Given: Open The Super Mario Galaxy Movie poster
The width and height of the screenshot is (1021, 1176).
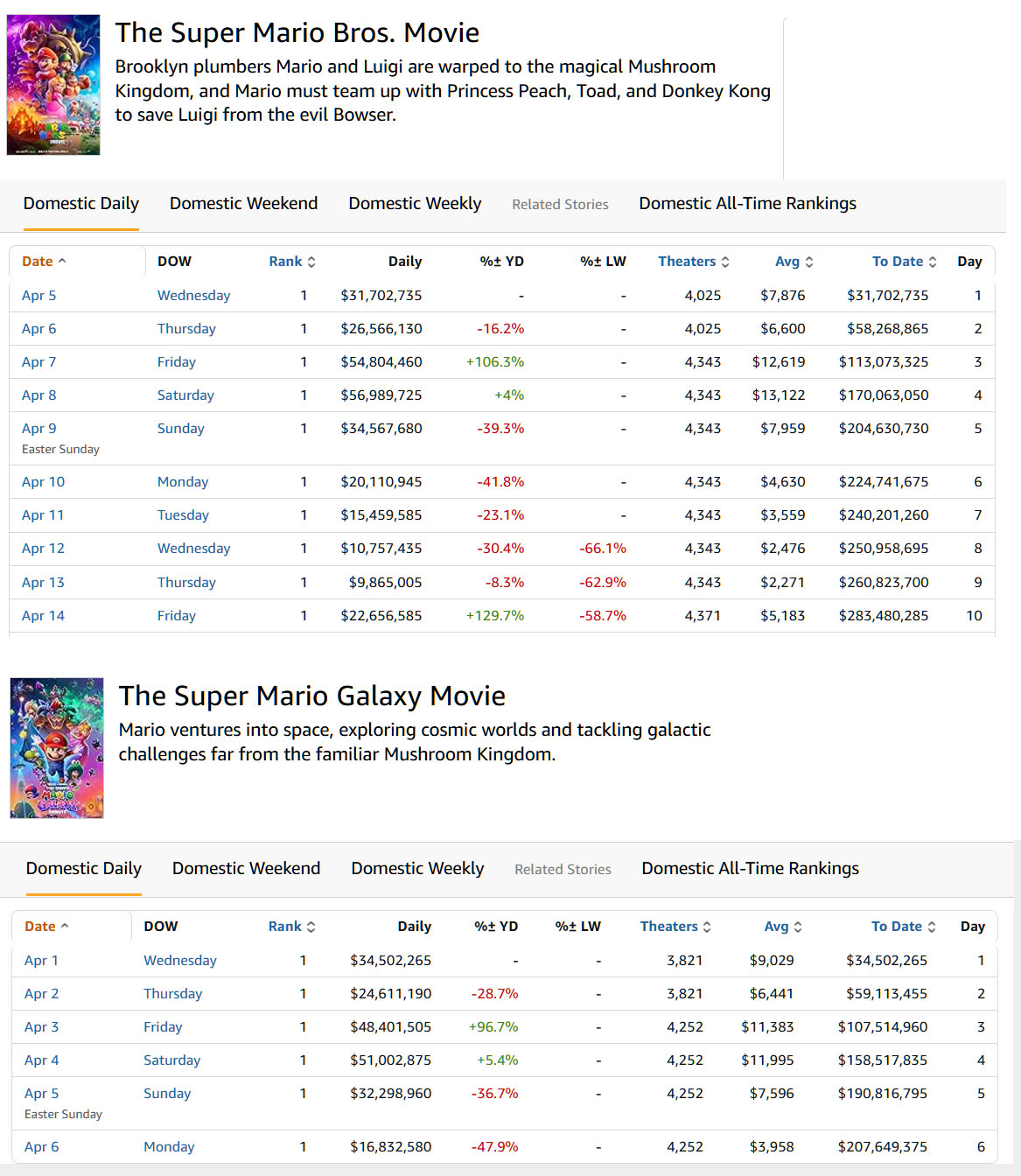Looking at the screenshot, I should coord(57,748).
